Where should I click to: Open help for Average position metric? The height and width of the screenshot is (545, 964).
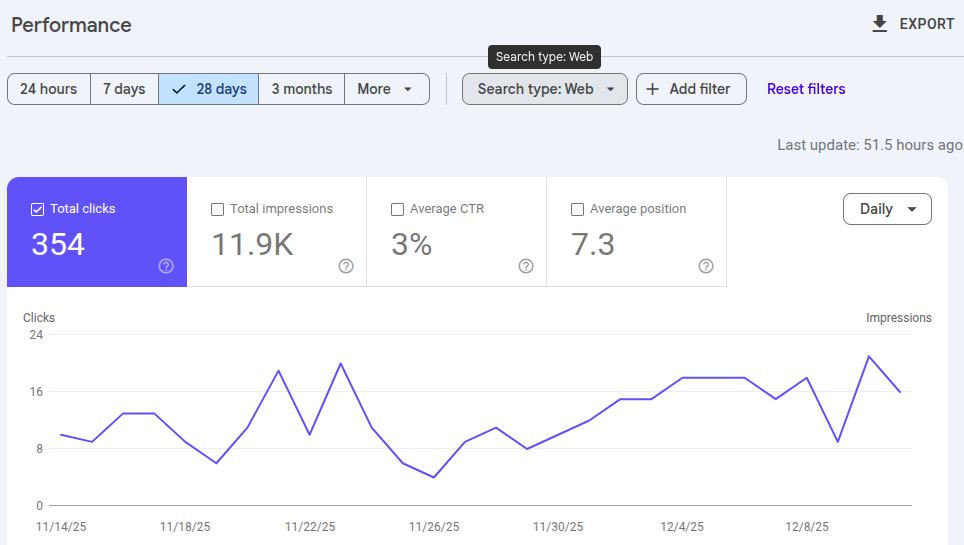point(706,266)
